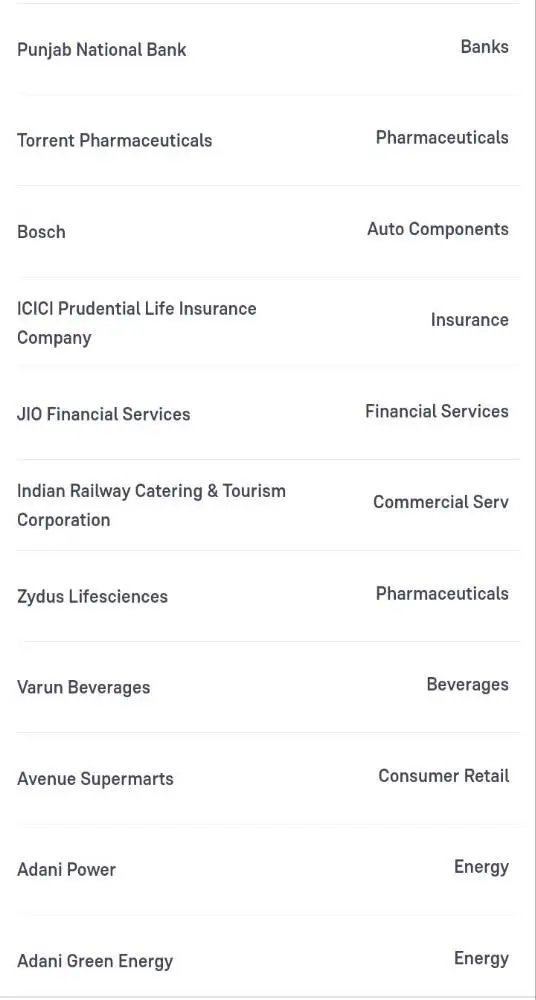Click the Banks sector label
The height and width of the screenshot is (1000, 536).
(484, 47)
